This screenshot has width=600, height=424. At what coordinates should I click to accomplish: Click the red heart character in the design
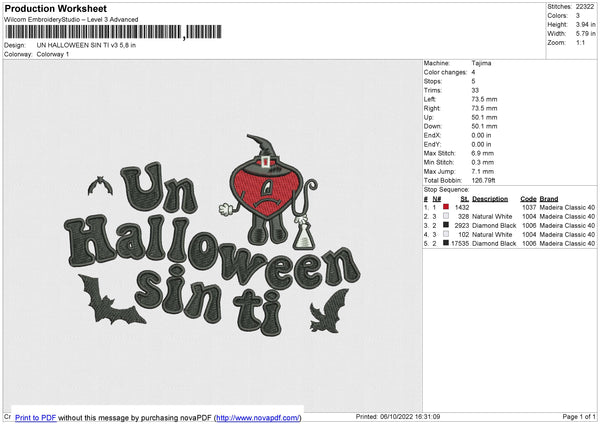(x=267, y=193)
